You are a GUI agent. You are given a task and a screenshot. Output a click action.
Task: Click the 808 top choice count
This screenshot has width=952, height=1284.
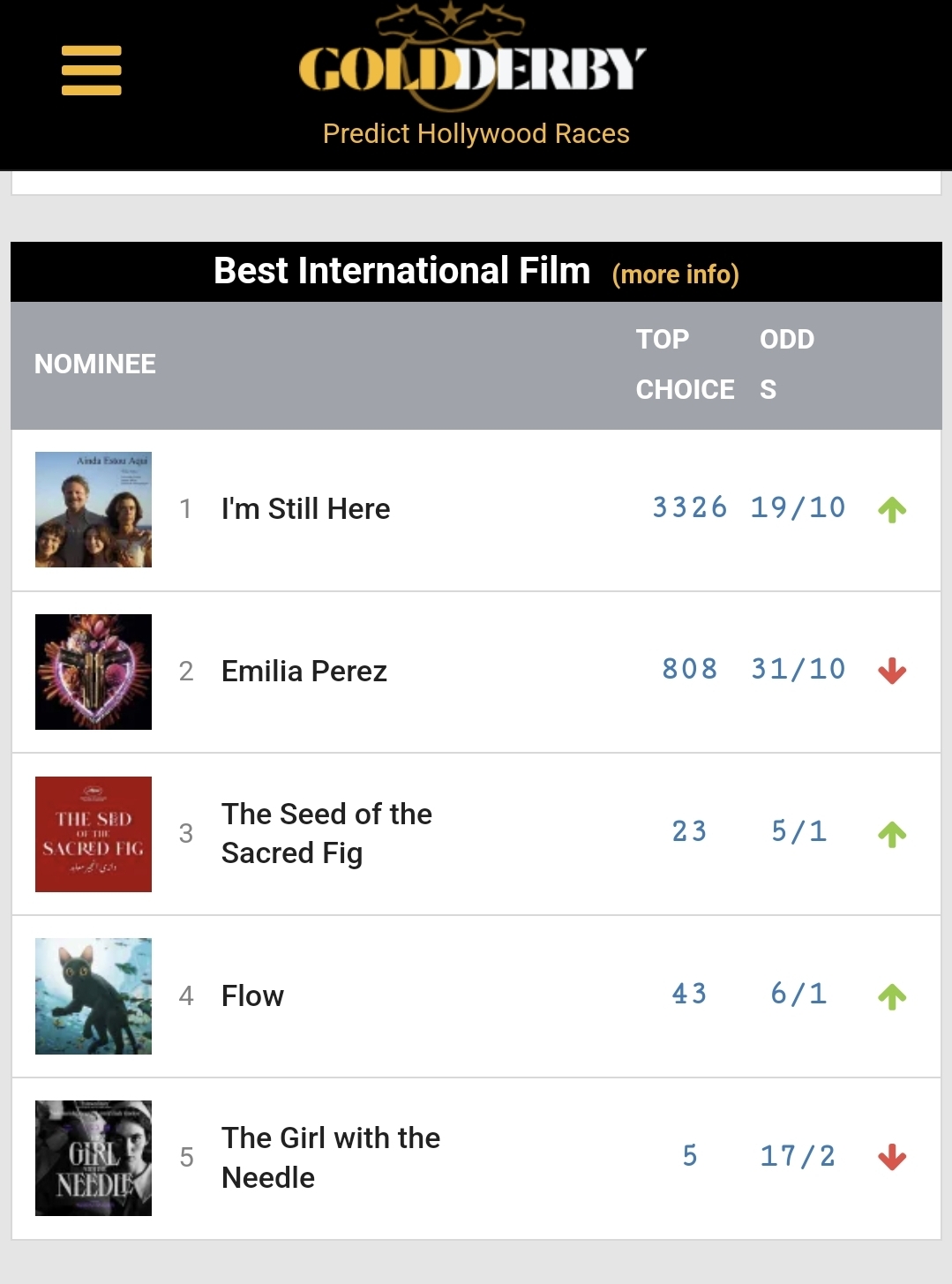tap(690, 669)
